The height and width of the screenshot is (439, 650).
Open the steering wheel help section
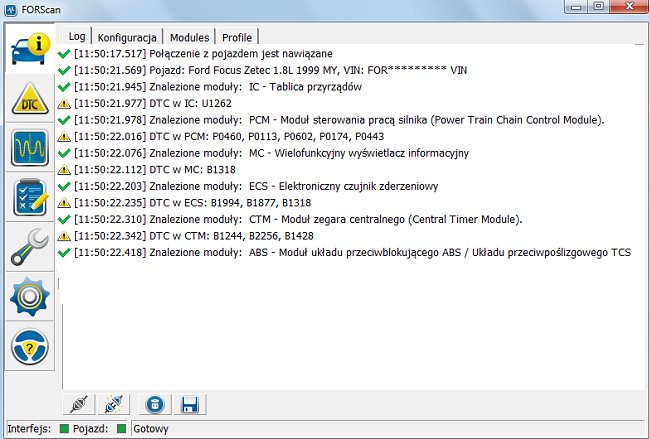coord(30,347)
